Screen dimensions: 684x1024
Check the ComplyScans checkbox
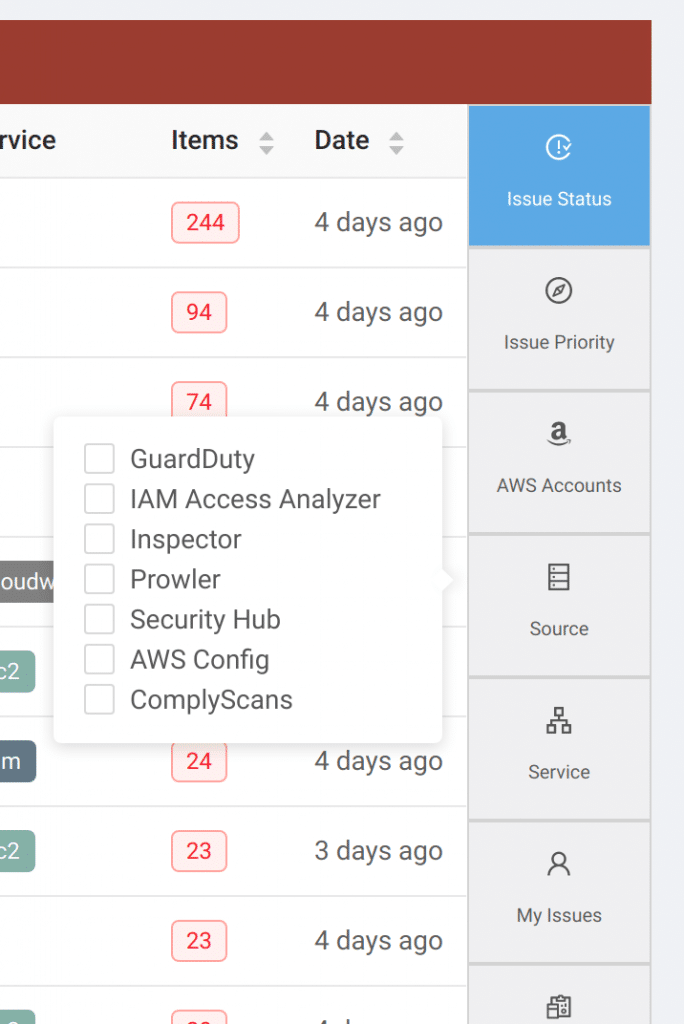(99, 699)
